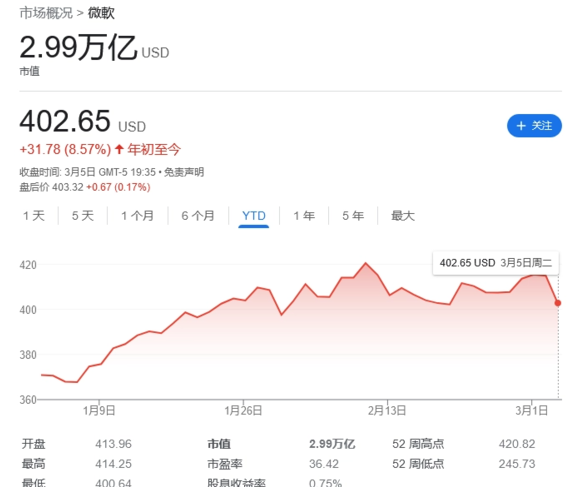Select the 6 个月 range tab

tap(198, 216)
